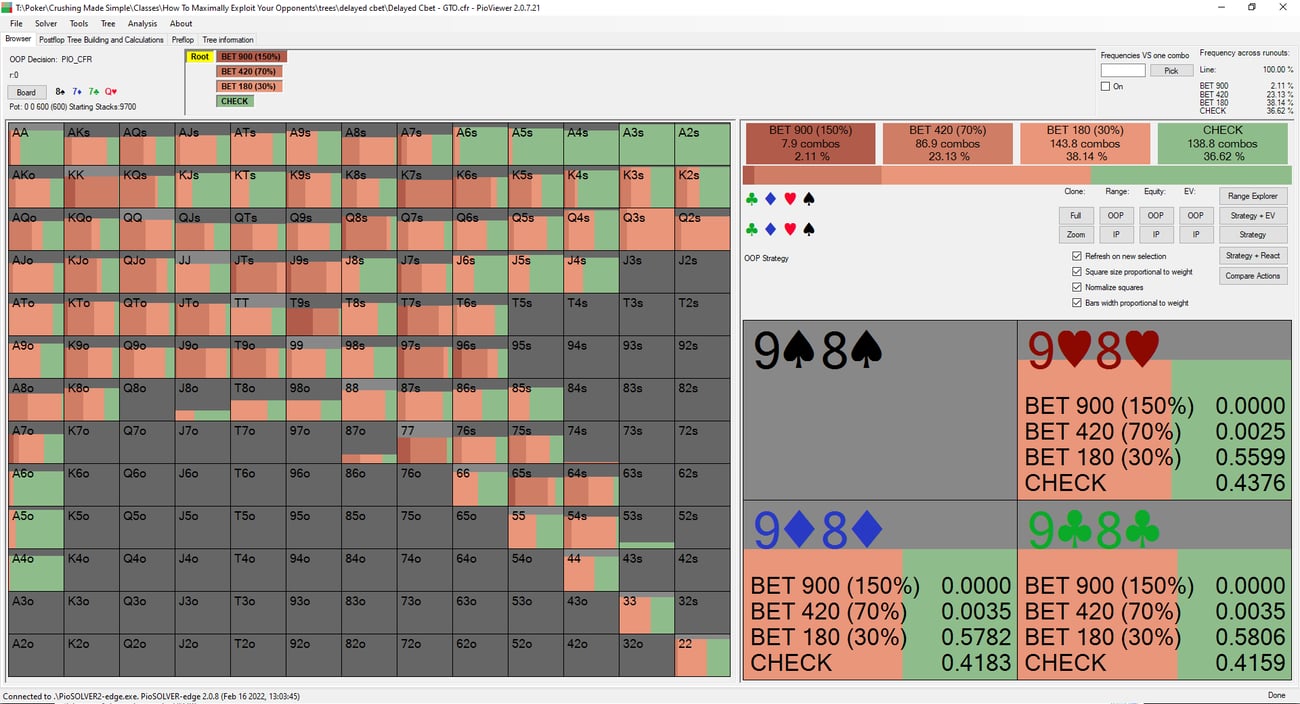Open the Postflop Tree Building and Calculations tab
The width and height of the screenshot is (1300, 704).
click(101, 40)
